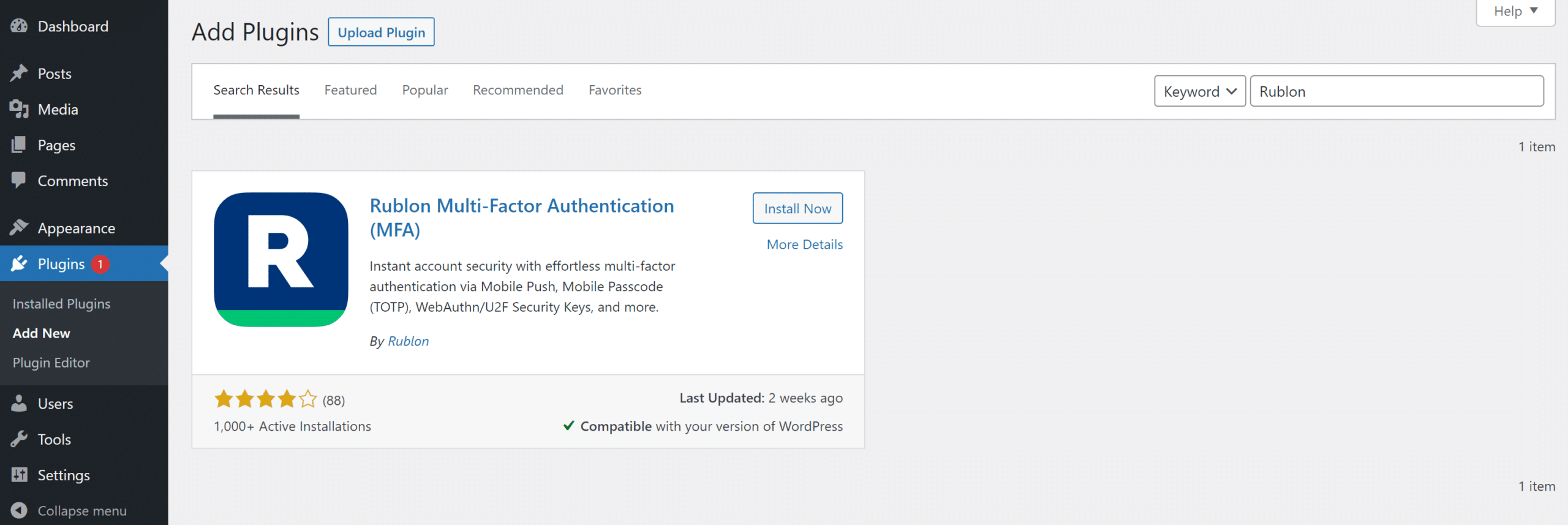Click the Appearance paintbrush icon
The width and height of the screenshot is (1568, 525).
(x=19, y=228)
